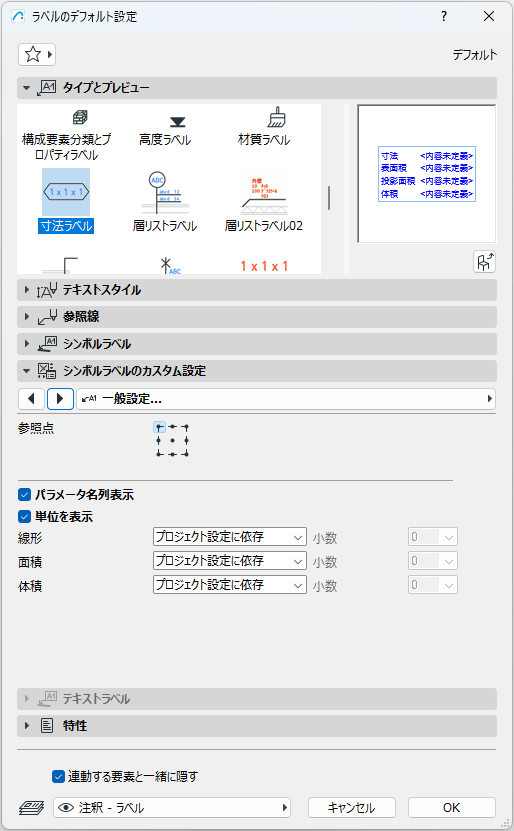Open the favorites star button
The image size is (514, 831).
coord(37,54)
